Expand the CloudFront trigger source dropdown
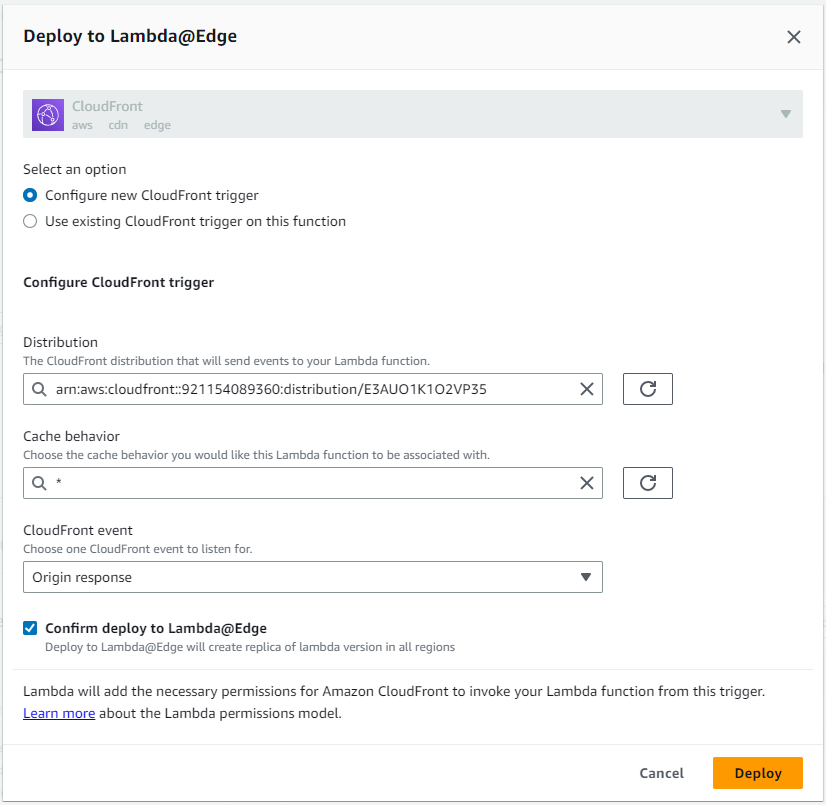 pyautogui.click(x=785, y=114)
